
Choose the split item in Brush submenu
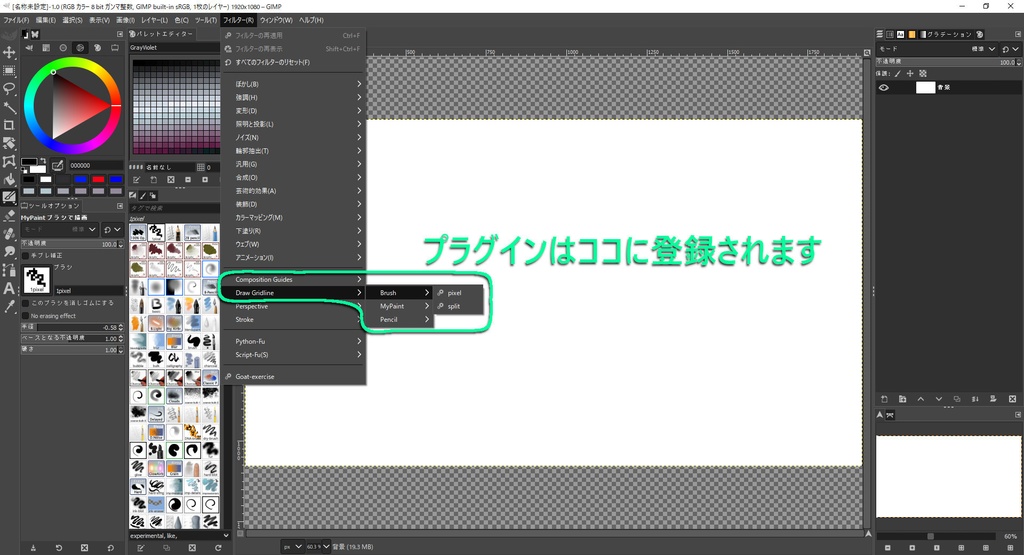460,306
